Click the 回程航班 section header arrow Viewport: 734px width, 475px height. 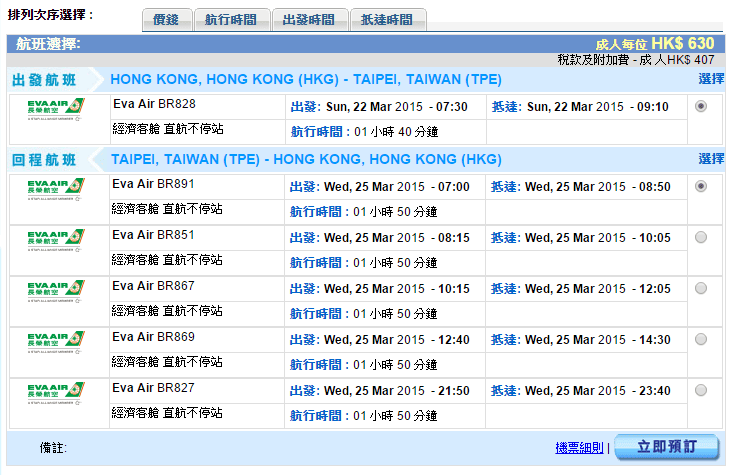click(92, 160)
